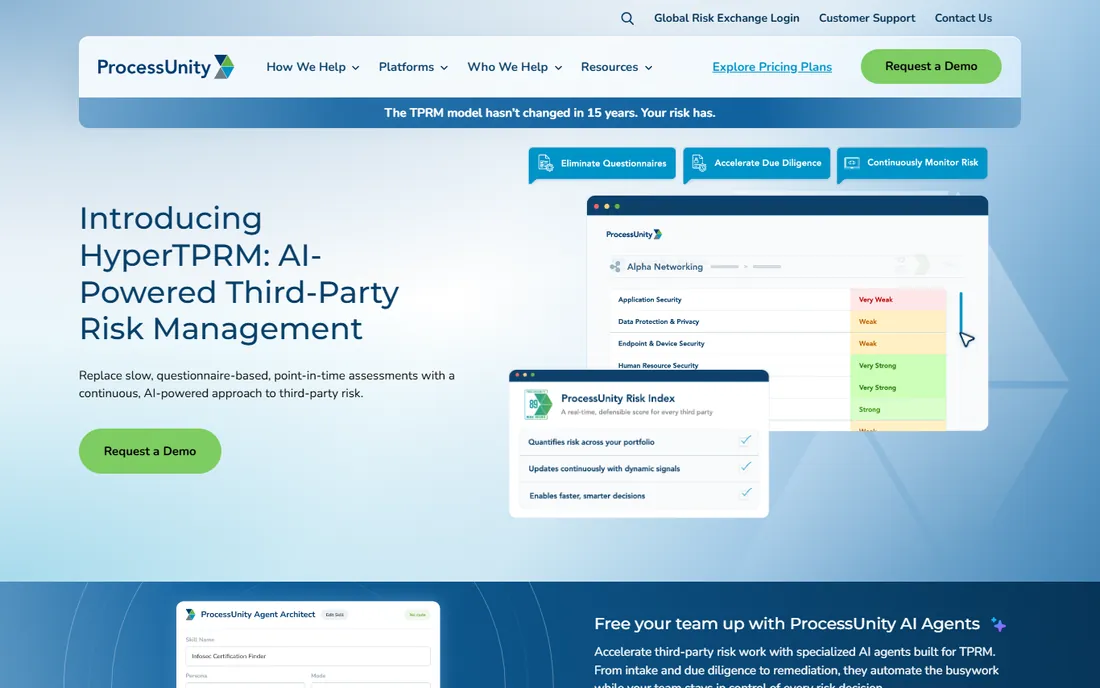
Task: Select the Eliminate Questionnaires tab label
Action: coord(613,163)
